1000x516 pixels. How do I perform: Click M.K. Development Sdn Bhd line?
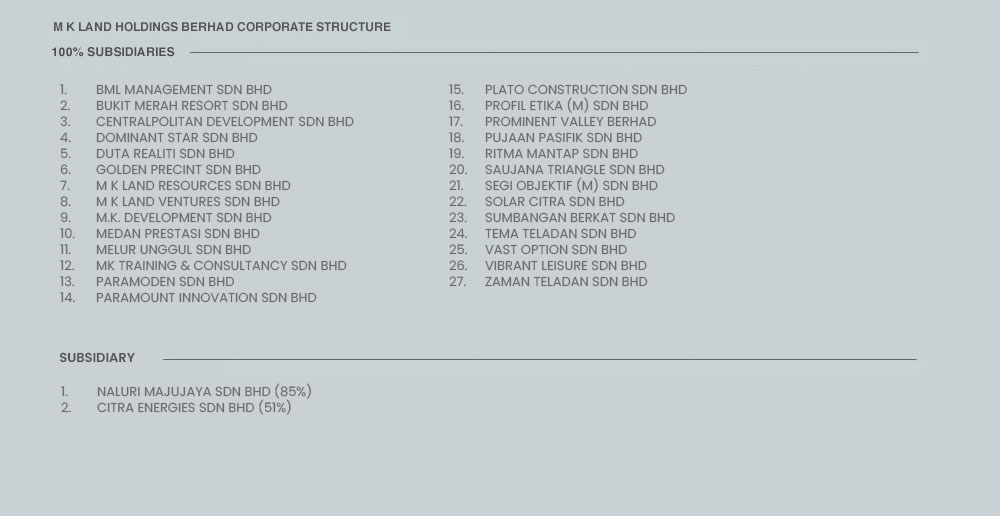coord(184,217)
